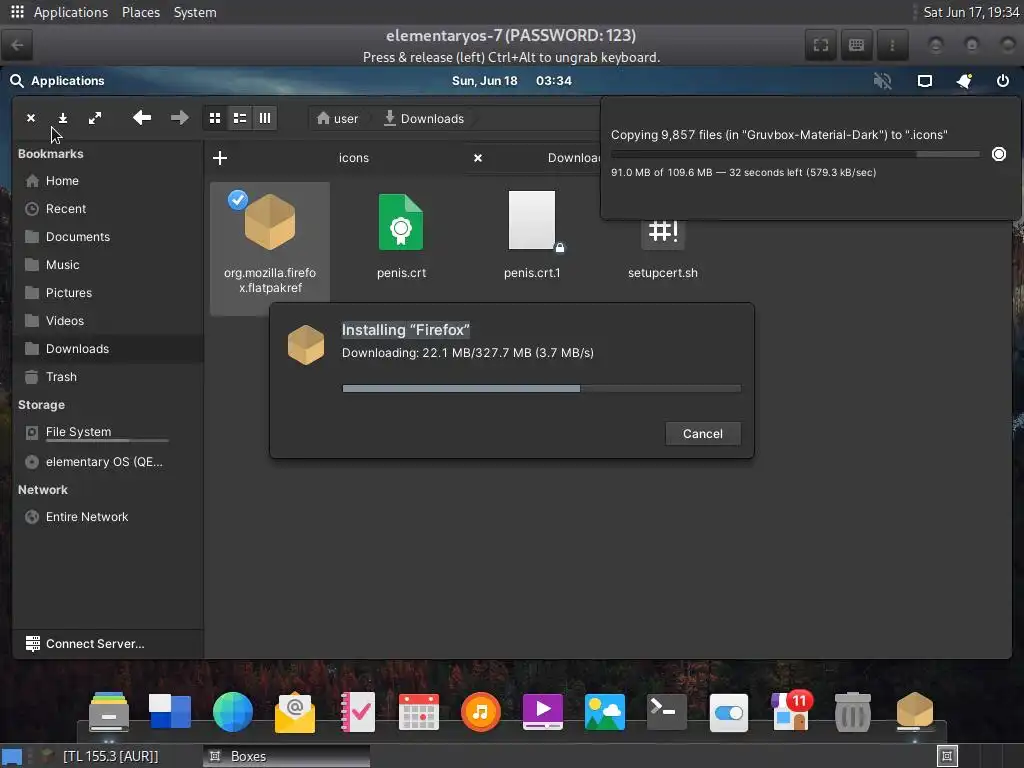The width and height of the screenshot is (1024, 768).
Task: Launch Photos from the dock
Action: click(605, 711)
